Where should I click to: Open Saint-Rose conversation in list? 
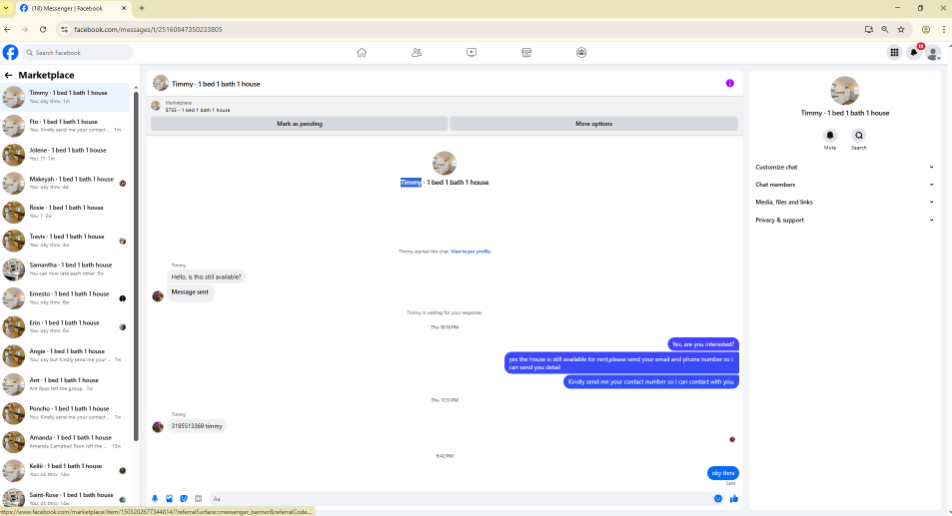click(65, 498)
